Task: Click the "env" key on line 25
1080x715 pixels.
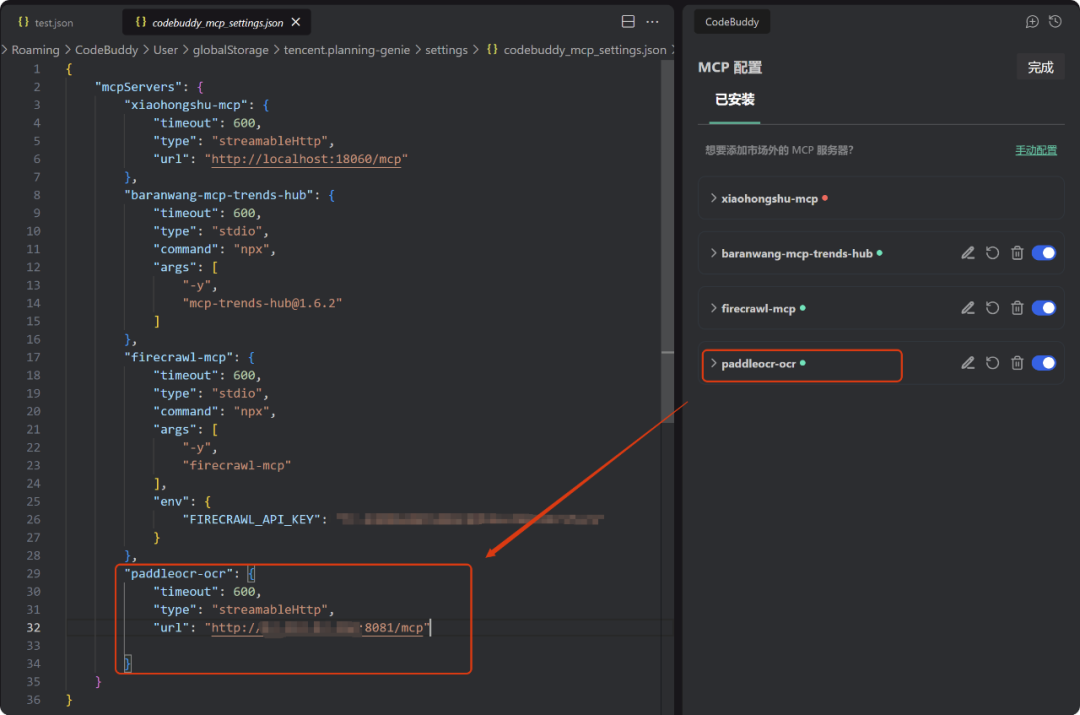Action: tap(172, 501)
